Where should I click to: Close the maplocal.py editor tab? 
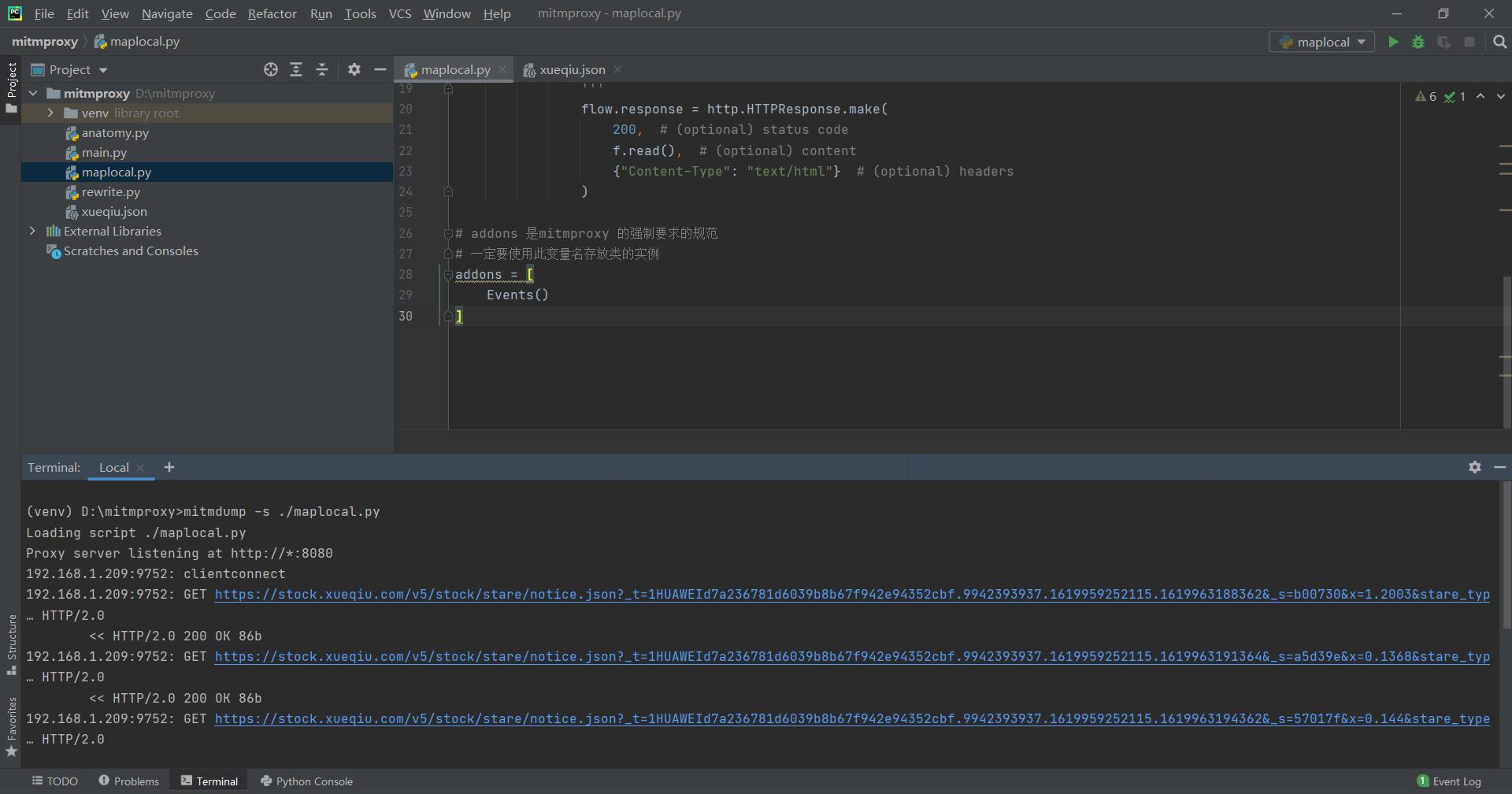[502, 70]
